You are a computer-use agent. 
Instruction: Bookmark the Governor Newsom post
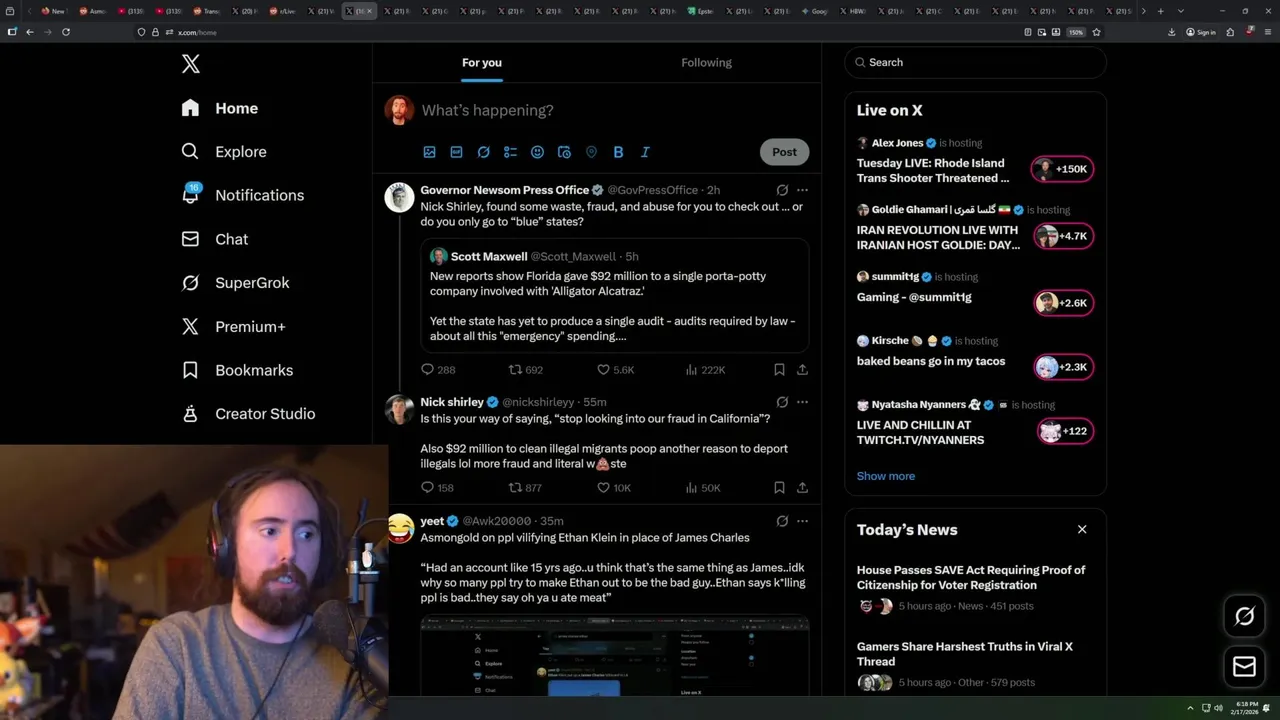pos(779,370)
